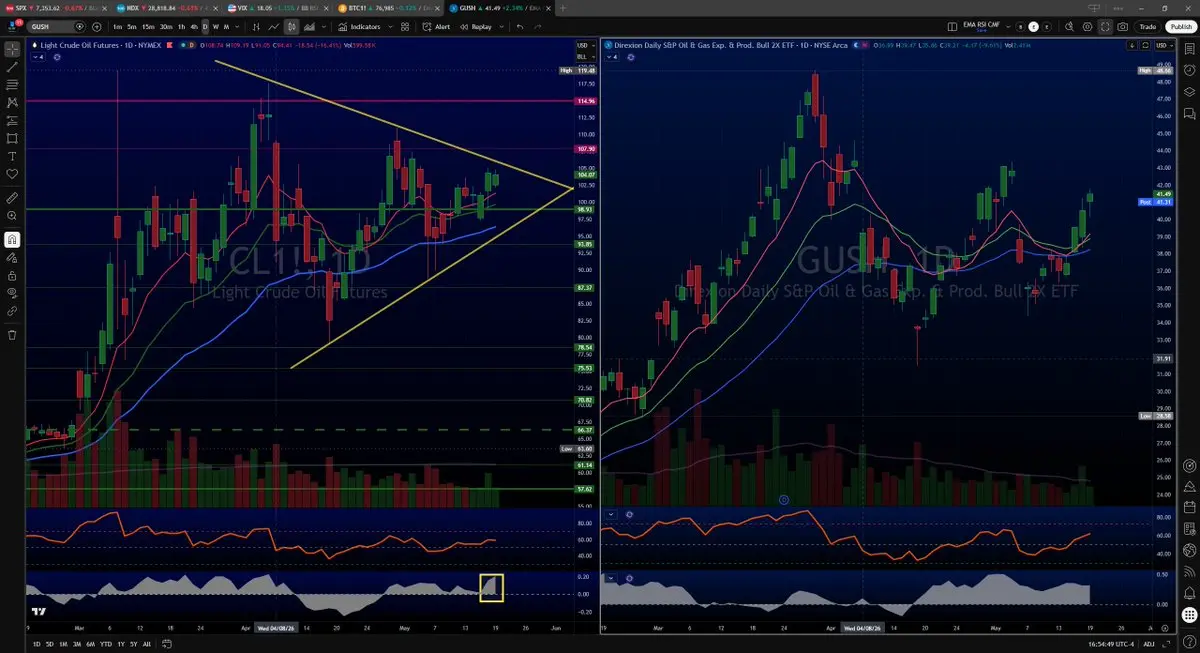Click the 114.96 magenta price level label
Screen dimensions: 1200x653
click(x=586, y=101)
